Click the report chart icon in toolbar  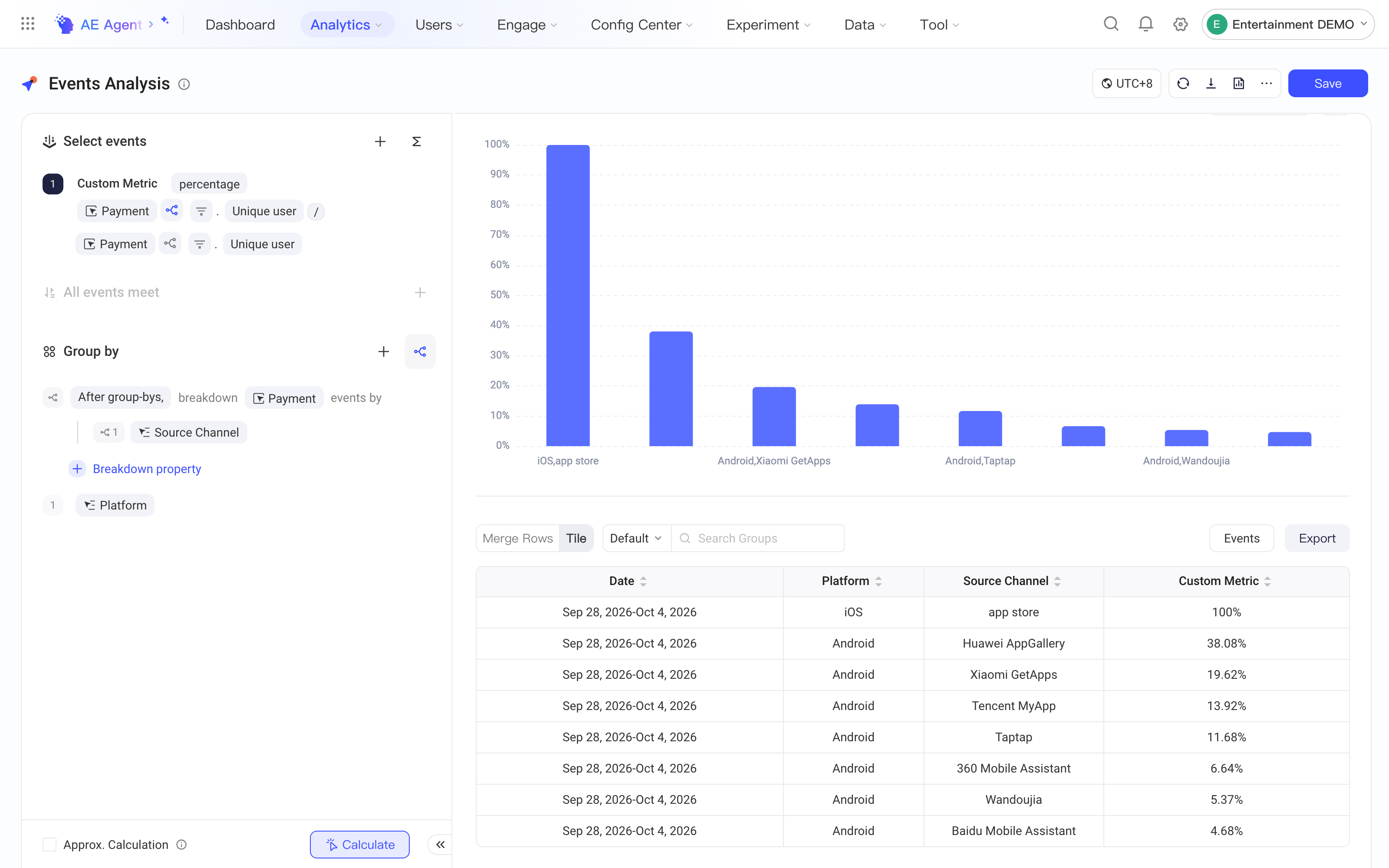pos(1239,84)
